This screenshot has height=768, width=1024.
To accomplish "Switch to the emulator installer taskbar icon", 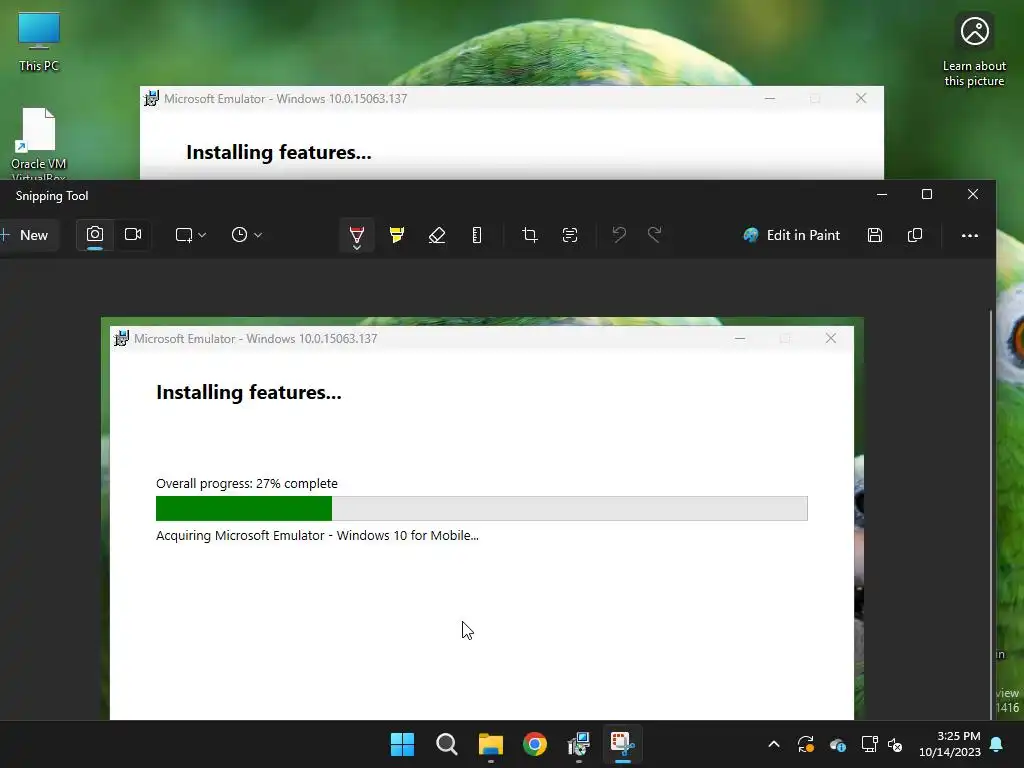I will coord(579,744).
